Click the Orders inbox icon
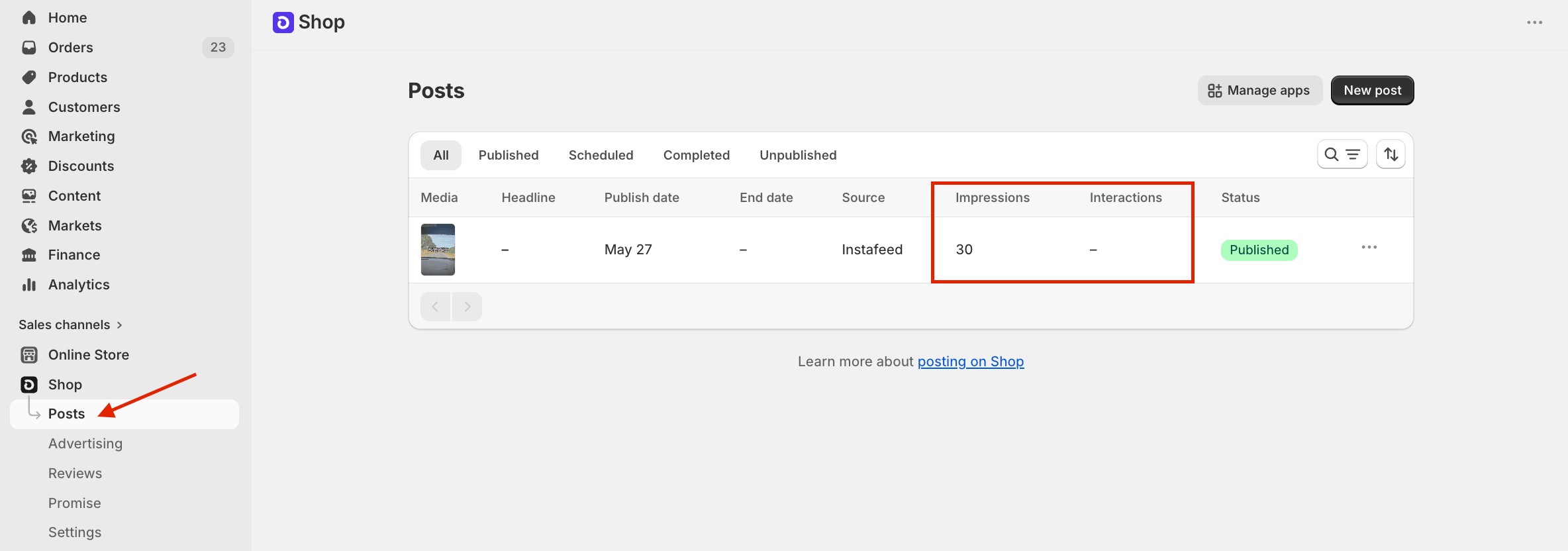Screen dimensions: 1568x551 [x=29, y=48]
